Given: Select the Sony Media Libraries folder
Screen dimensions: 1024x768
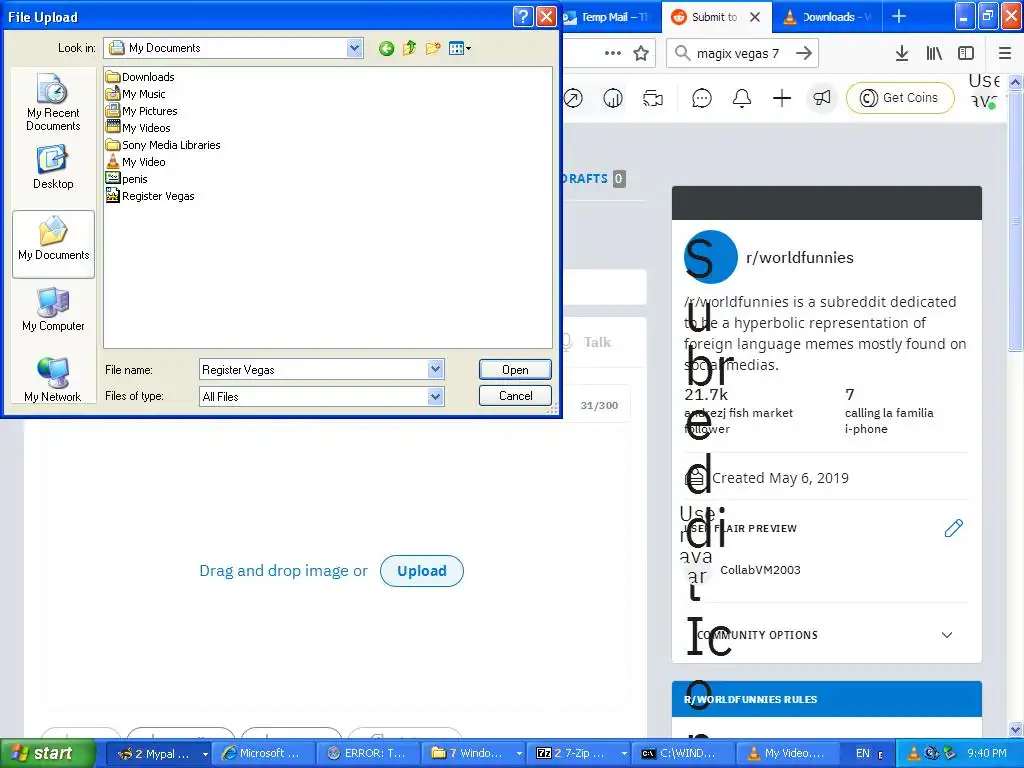Looking at the screenshot, I should pyautogui.click(x=163, y=144).
